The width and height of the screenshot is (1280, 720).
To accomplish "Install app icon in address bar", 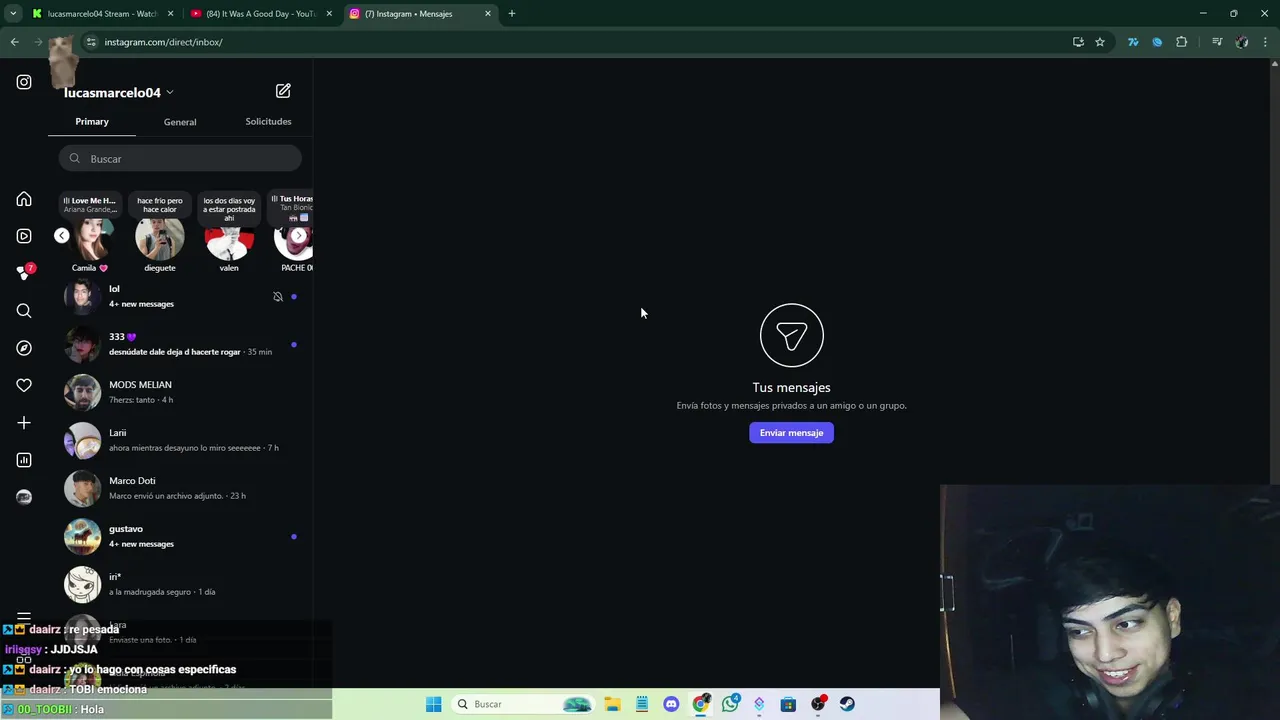I will pos(1078,42).
